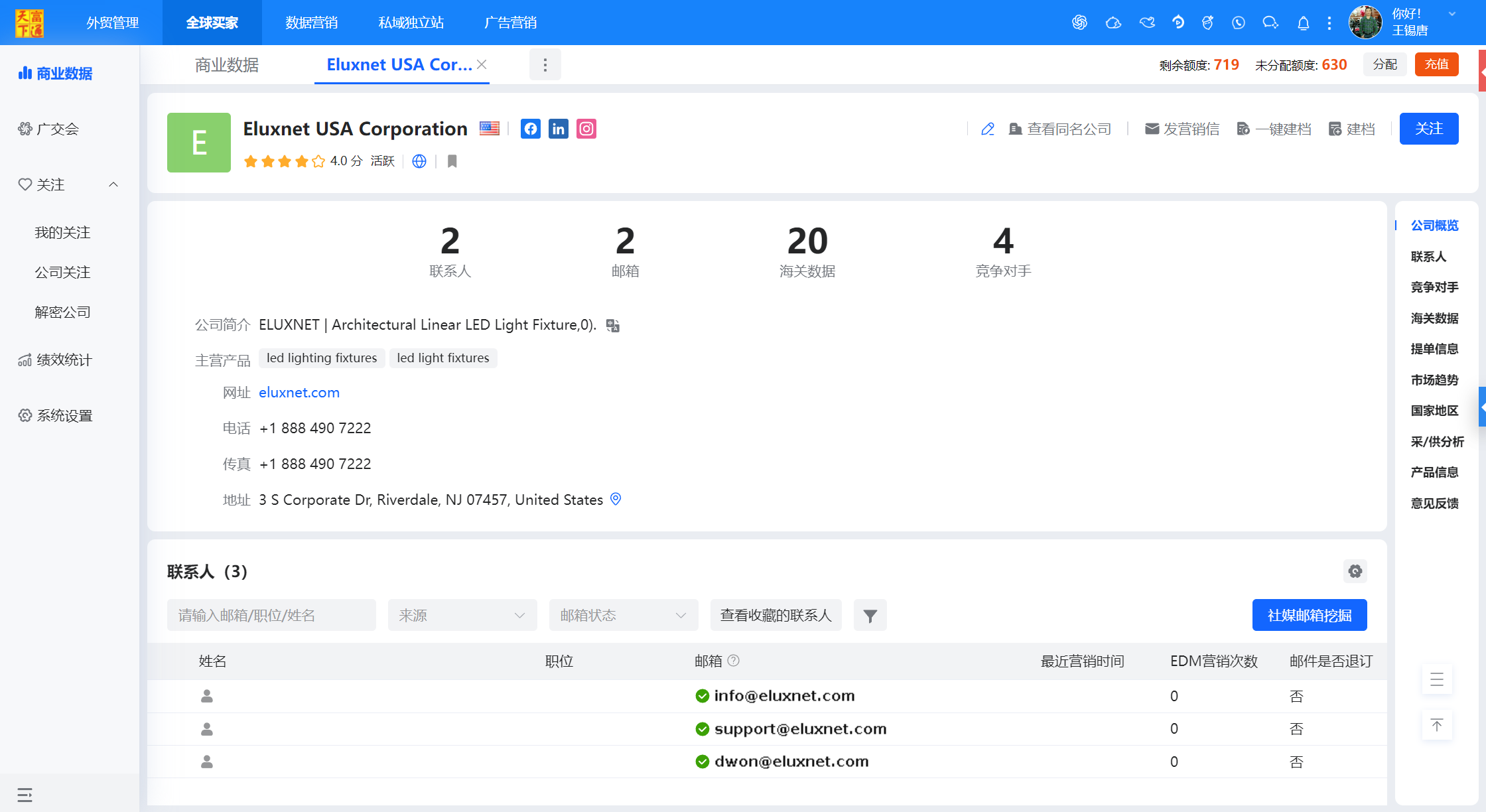1486x812 pixels.
Task: Open 我的关注 in the sidebar
Action: click(62, 232)
